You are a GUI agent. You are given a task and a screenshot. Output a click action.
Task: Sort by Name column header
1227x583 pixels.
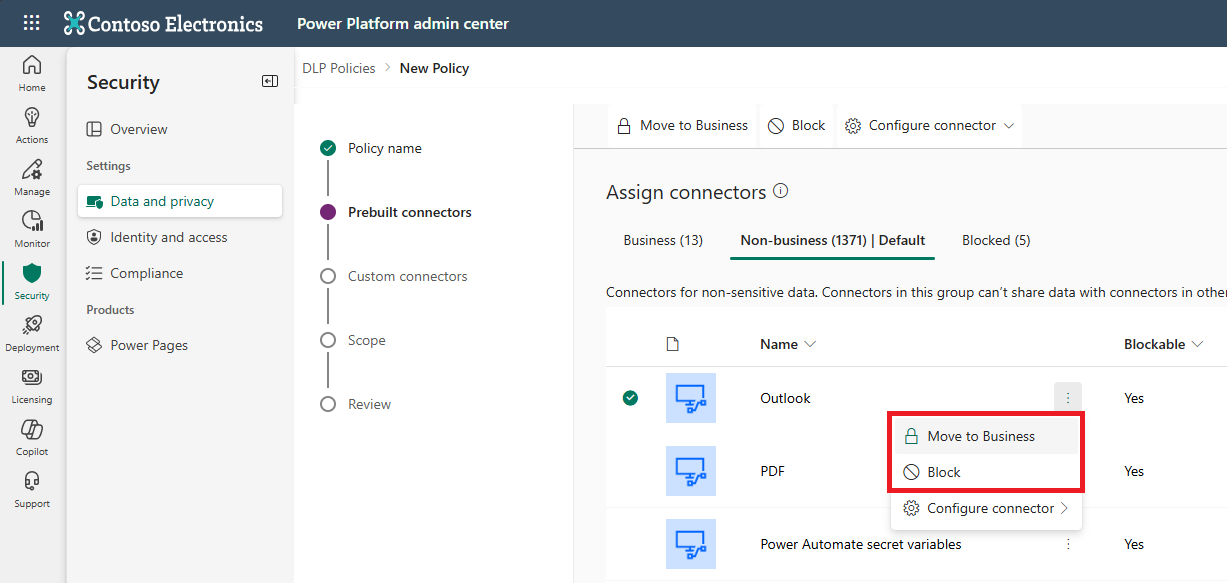tap(788, 344)
